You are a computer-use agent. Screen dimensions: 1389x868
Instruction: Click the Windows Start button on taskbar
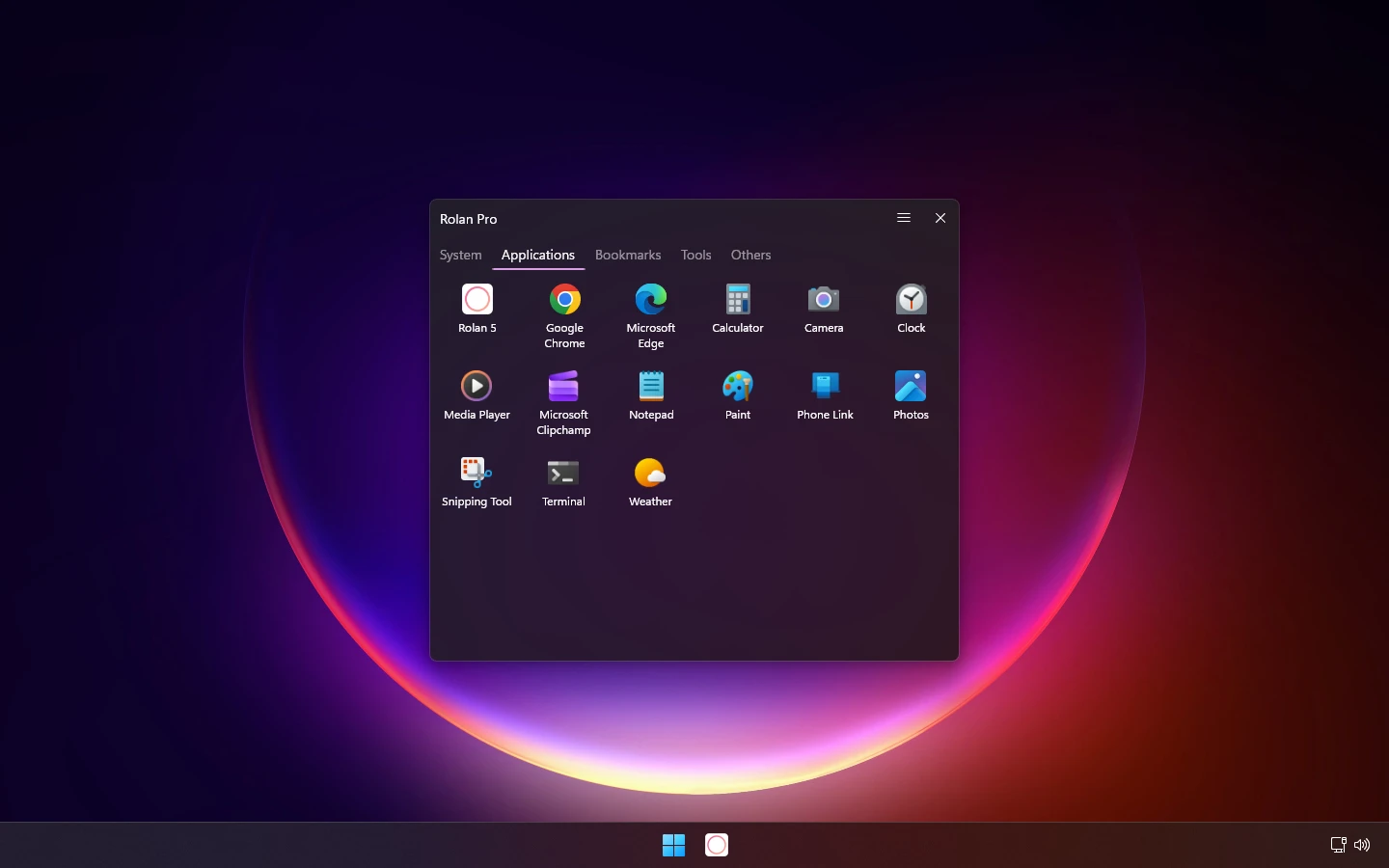[673, 845]
